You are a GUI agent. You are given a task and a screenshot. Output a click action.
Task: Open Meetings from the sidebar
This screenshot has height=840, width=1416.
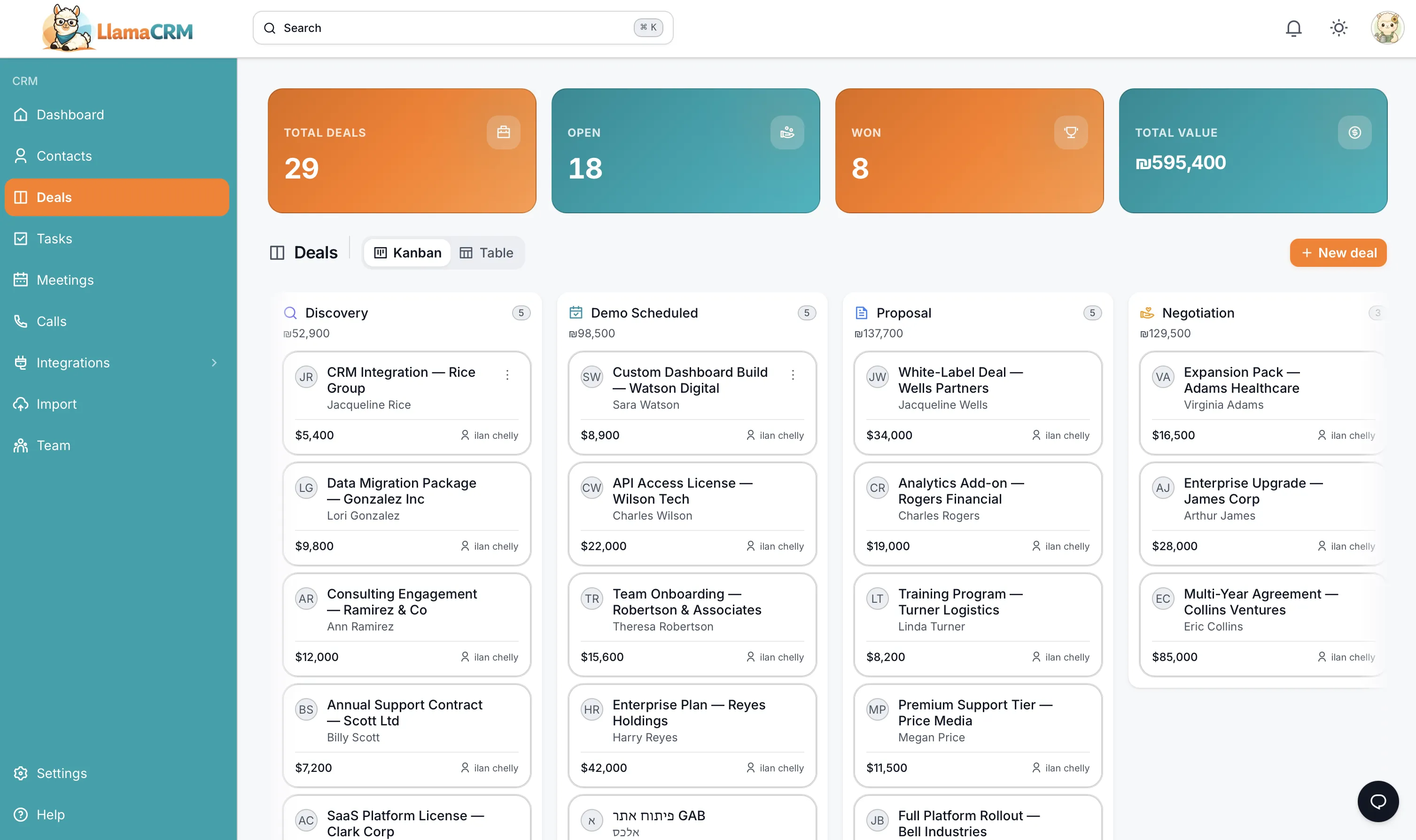tap(65, 280)
